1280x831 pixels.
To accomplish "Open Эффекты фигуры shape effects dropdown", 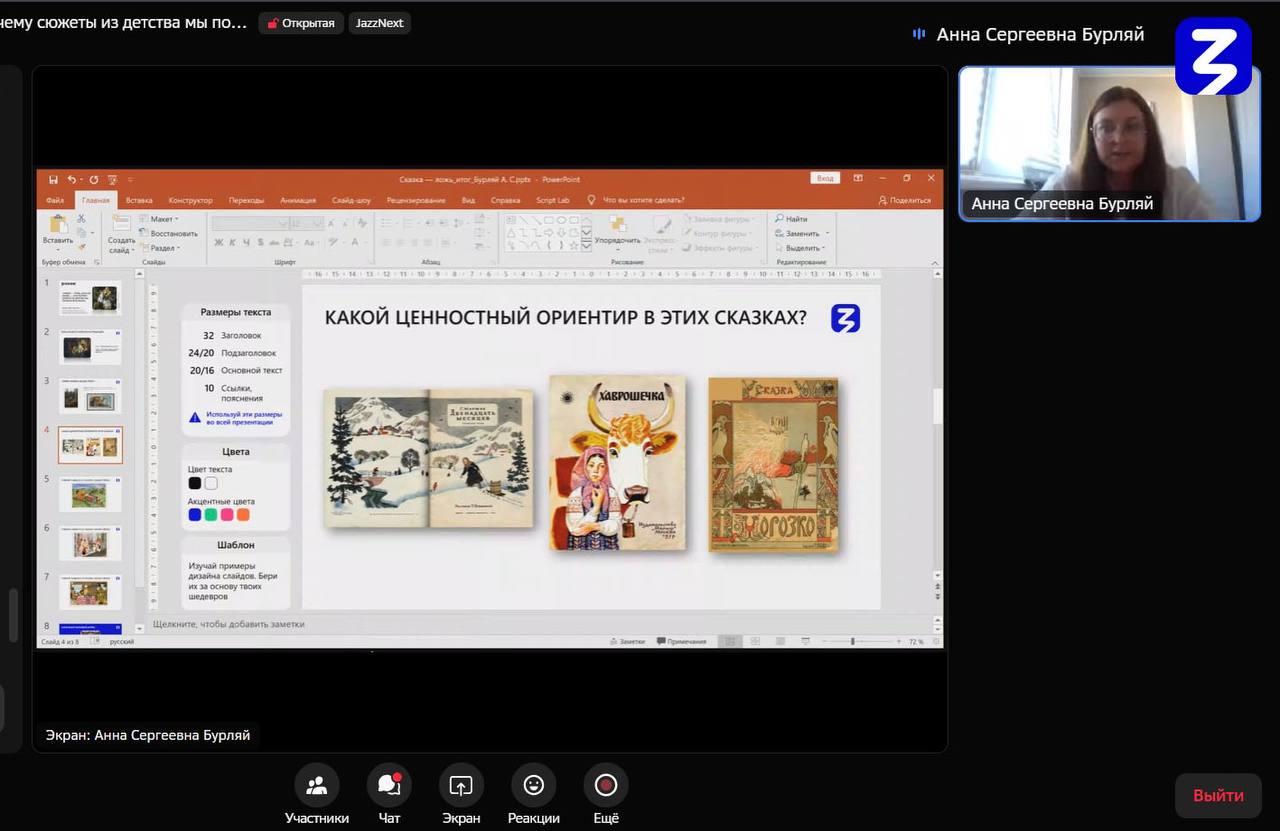I will pyautogui.click(x=720, y=248).
